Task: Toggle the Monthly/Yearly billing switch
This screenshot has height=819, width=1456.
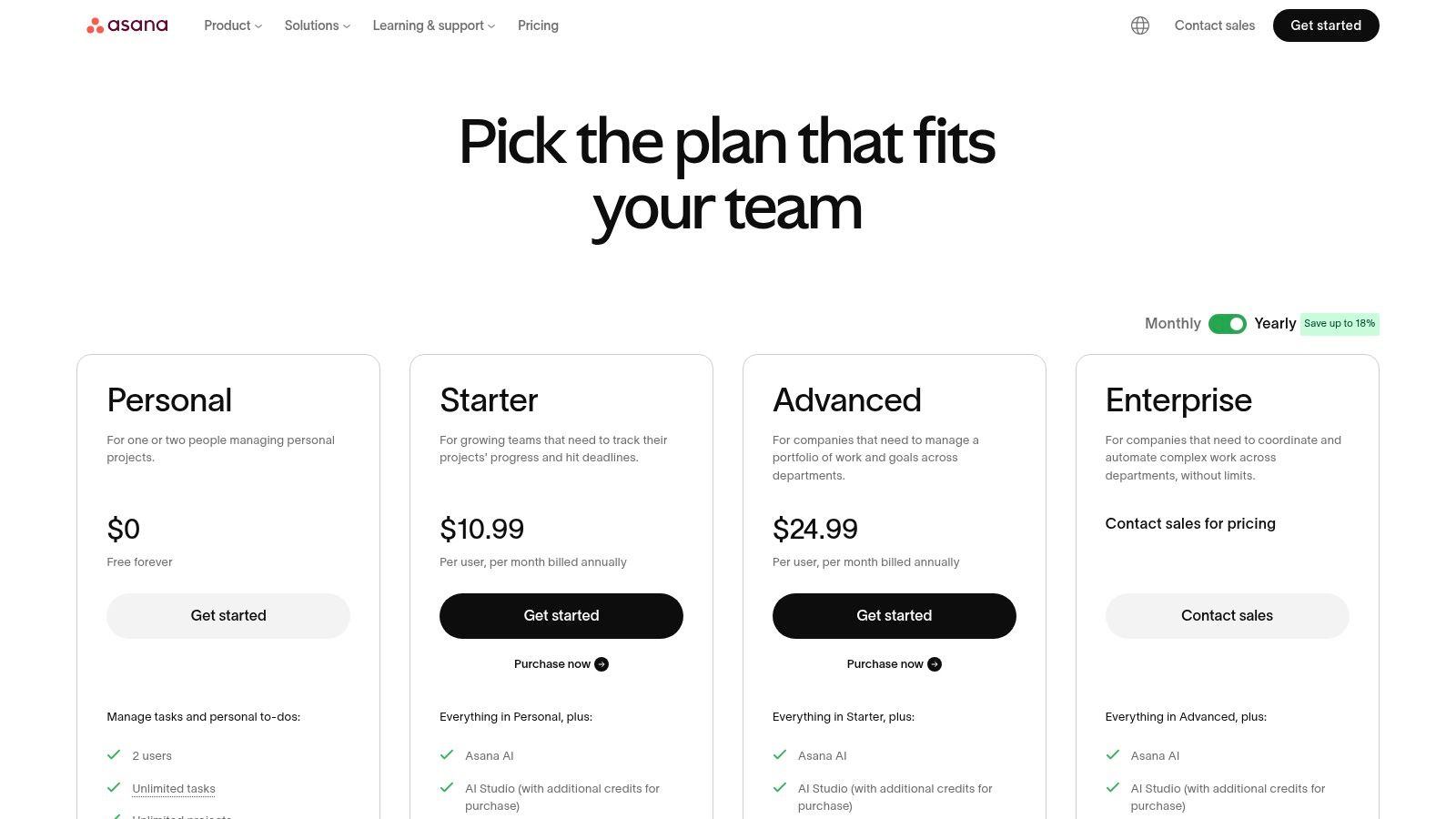Action: click(1227, 324)
